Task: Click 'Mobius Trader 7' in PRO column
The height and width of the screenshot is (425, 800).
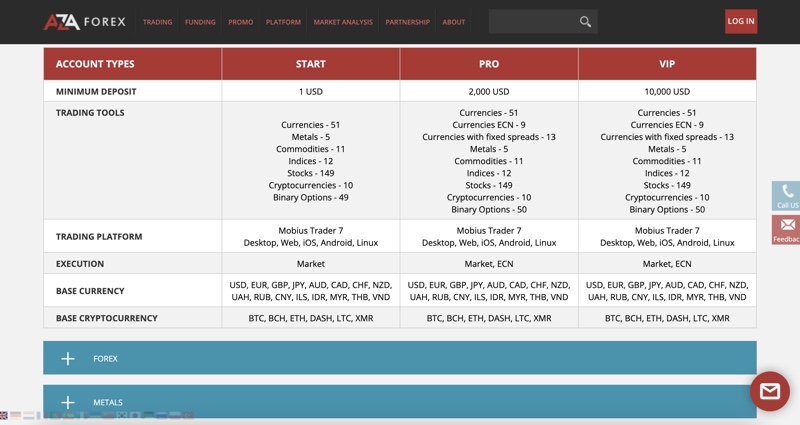Action: 489,231
